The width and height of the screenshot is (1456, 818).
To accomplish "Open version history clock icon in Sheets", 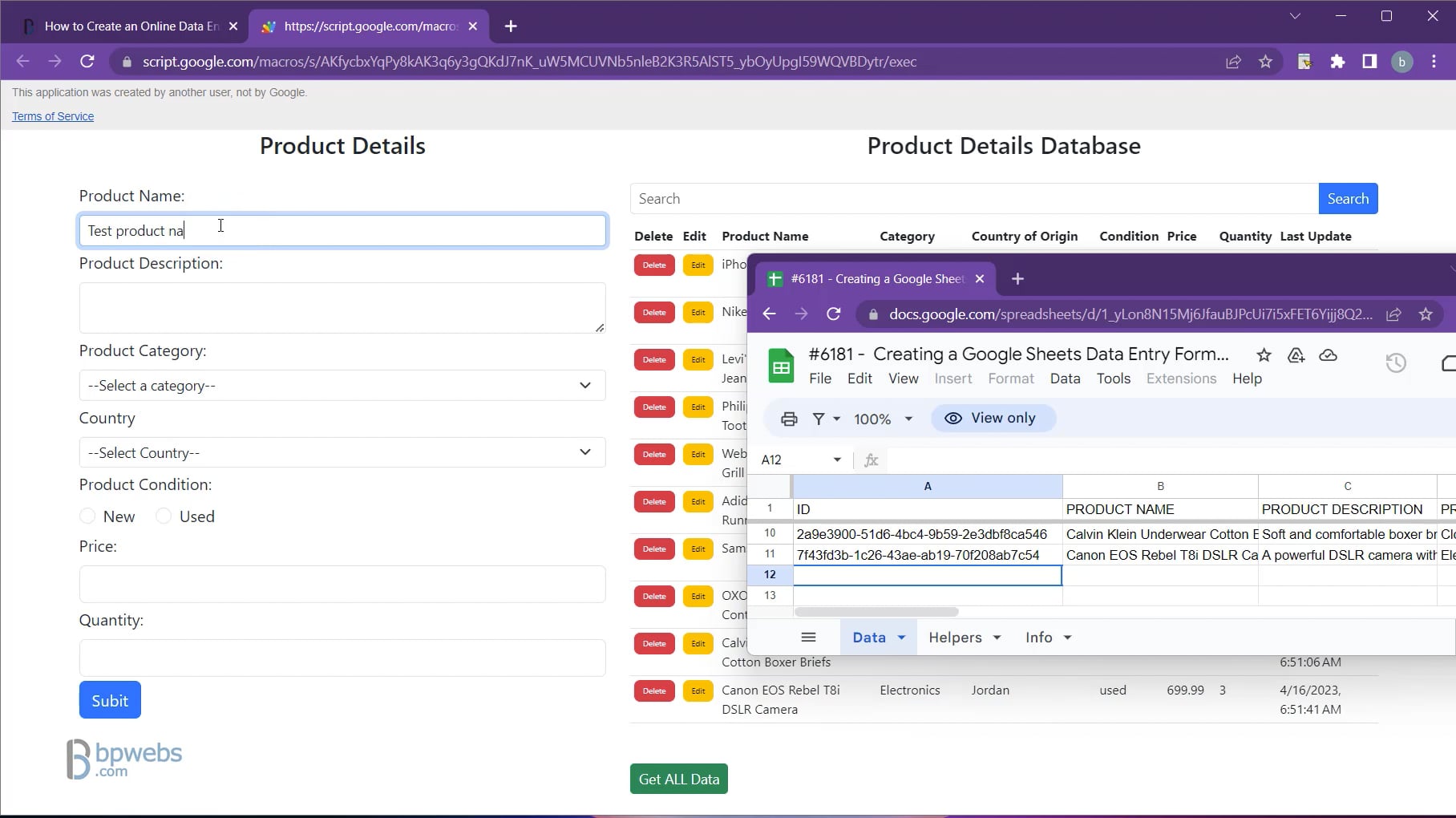I will pyautogui.click(x=1396, y=363).
